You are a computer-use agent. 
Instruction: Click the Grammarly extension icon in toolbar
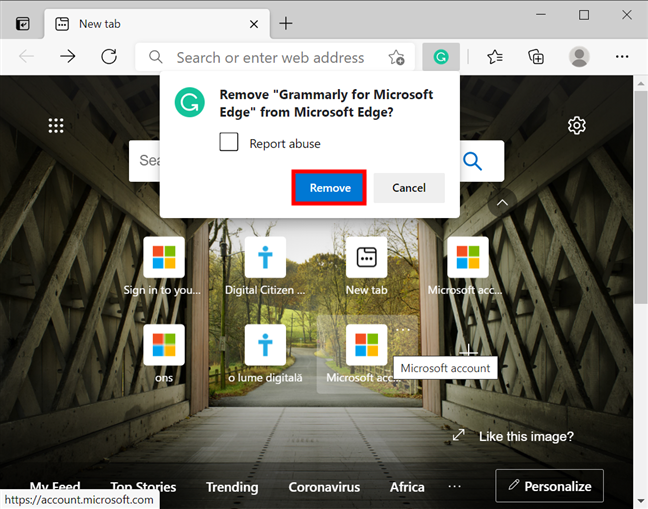pyautogui.click(x=441, y=57)
